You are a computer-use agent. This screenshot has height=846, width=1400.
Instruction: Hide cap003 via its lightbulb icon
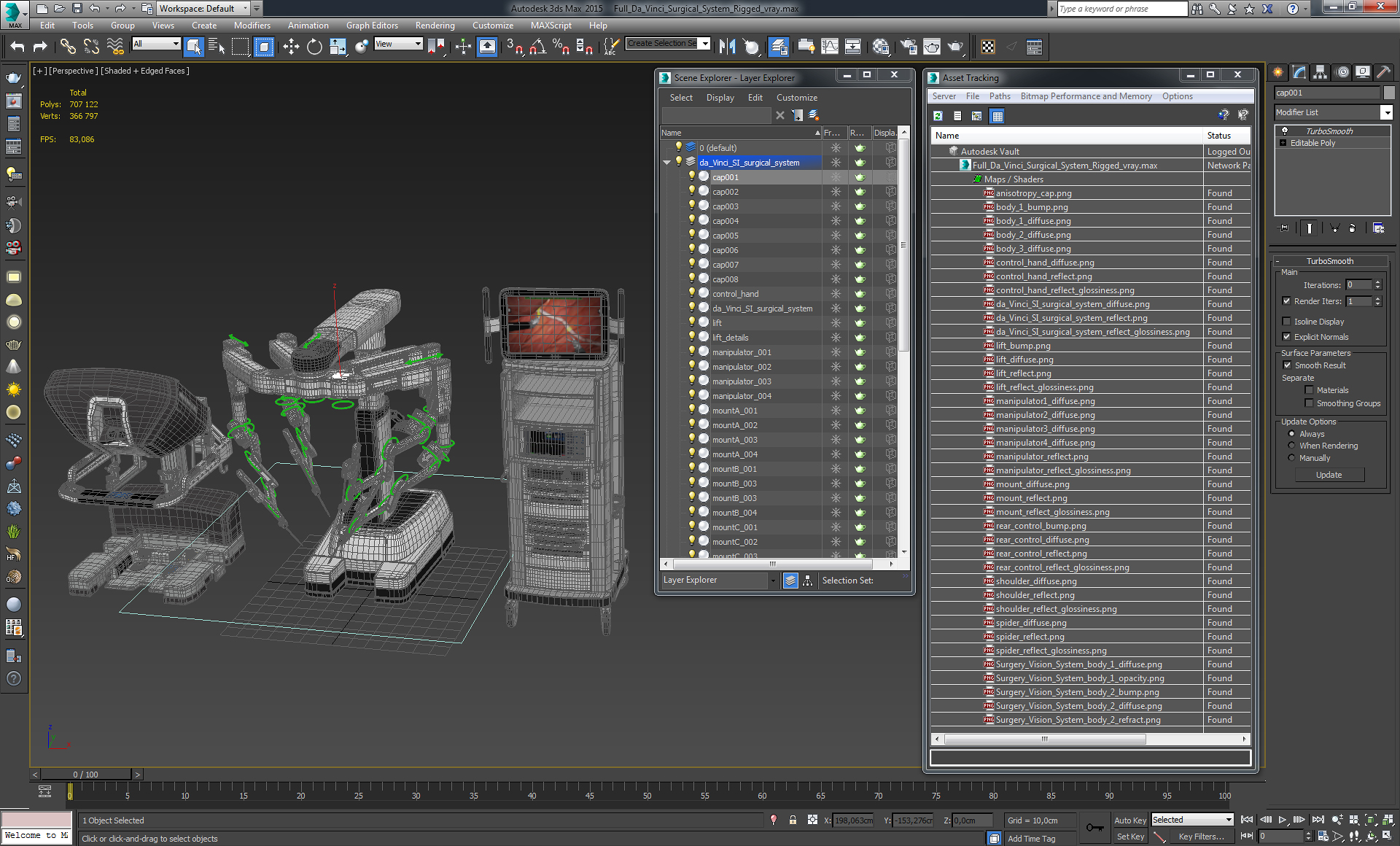pyautogui.click(x=692, y=206)
